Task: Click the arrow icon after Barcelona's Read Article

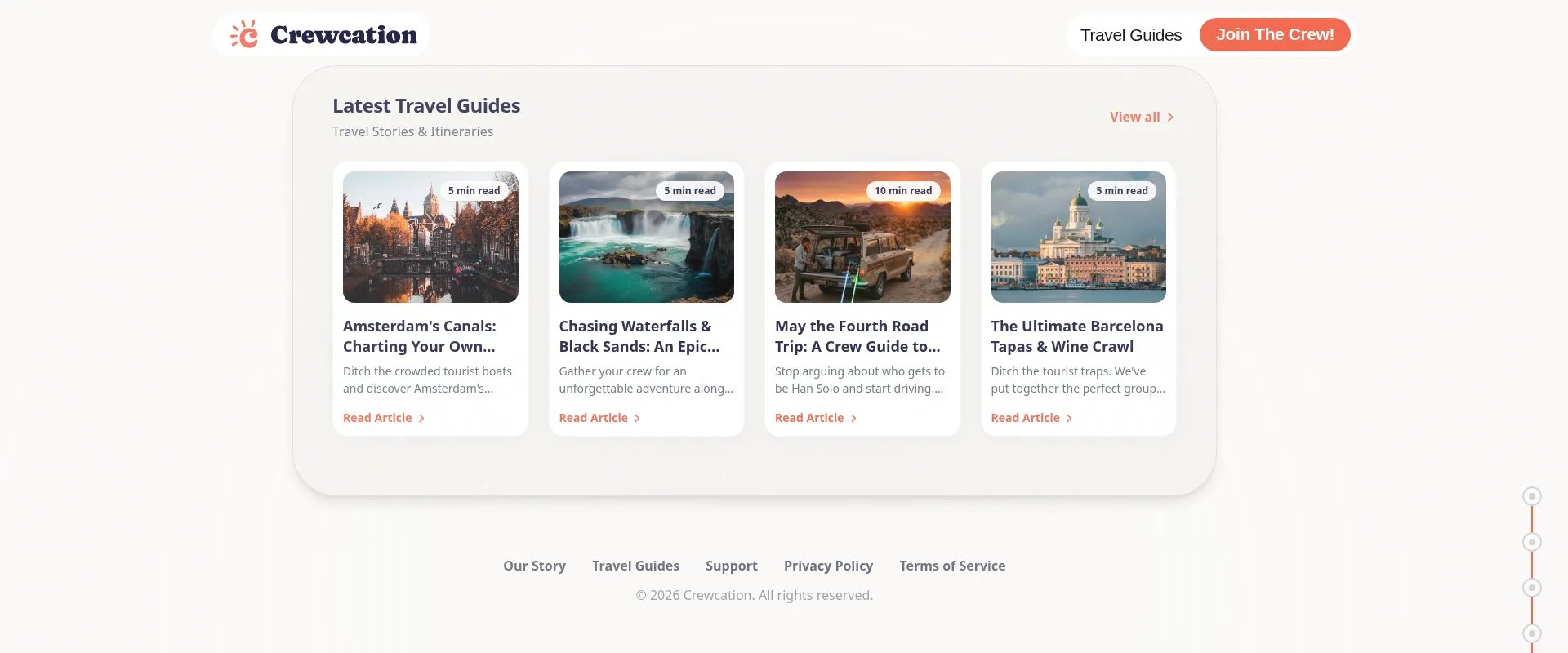Action: [x=1069, y=418]
